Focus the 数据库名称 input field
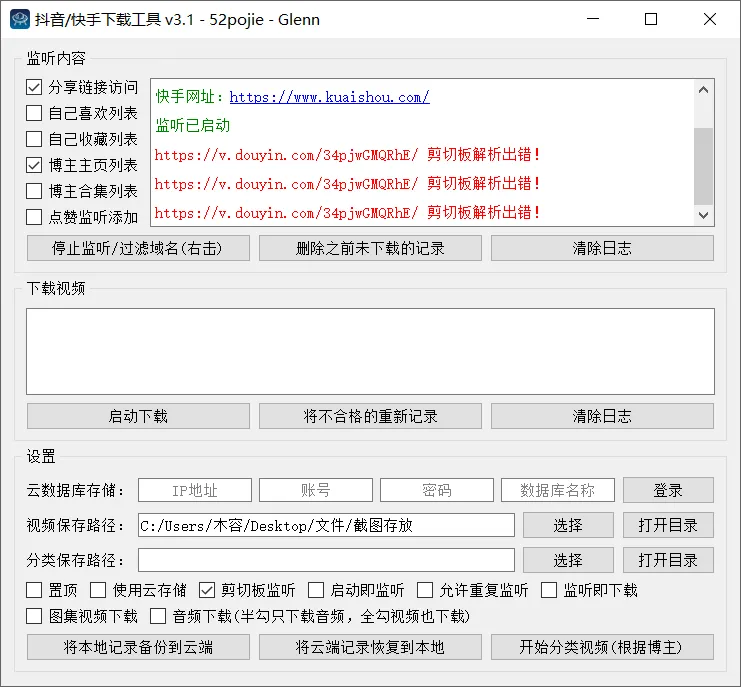Viewport: 741px width, 687px height. coord(558,490)
